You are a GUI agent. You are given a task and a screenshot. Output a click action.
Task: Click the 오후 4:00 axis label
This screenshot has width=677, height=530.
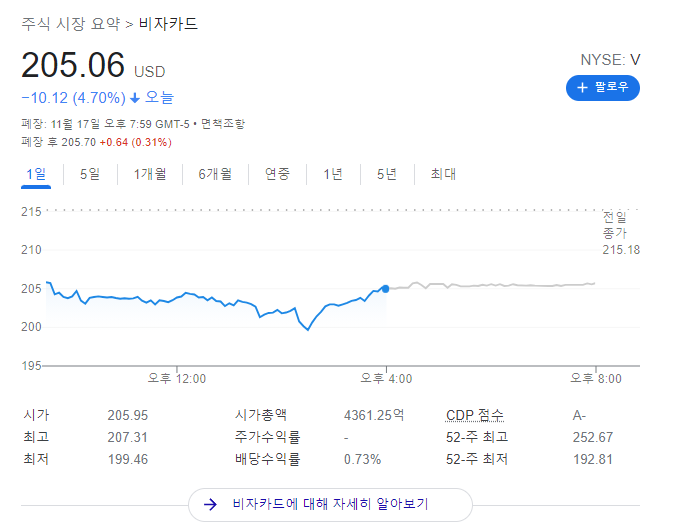click(x=386, y=379)
